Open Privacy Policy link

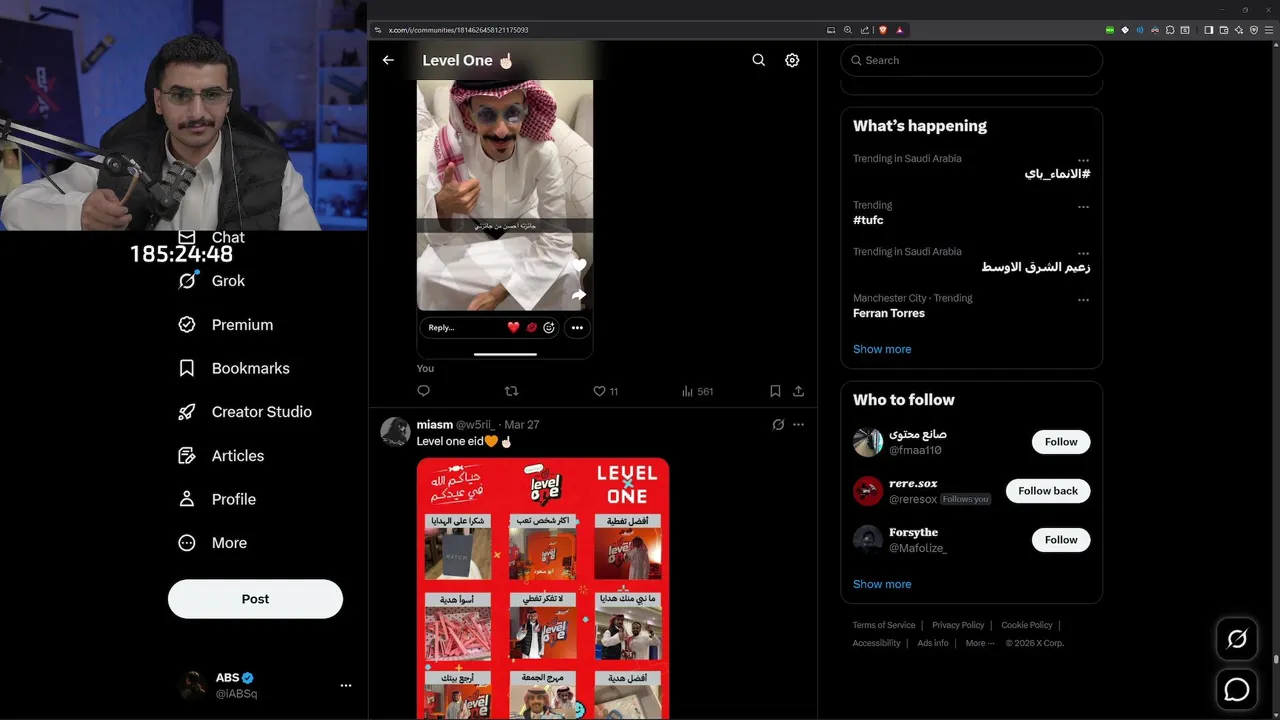tap(958, 625)
